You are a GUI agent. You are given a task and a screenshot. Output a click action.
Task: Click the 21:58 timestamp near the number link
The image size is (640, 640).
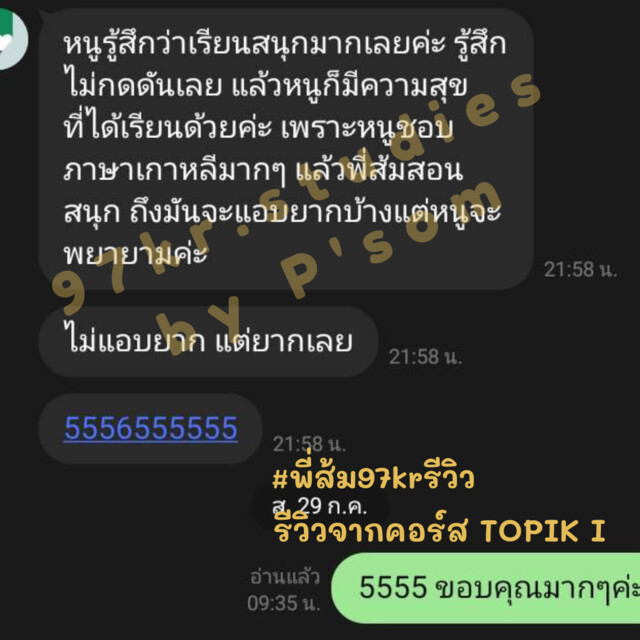click(x=309, y=444)
